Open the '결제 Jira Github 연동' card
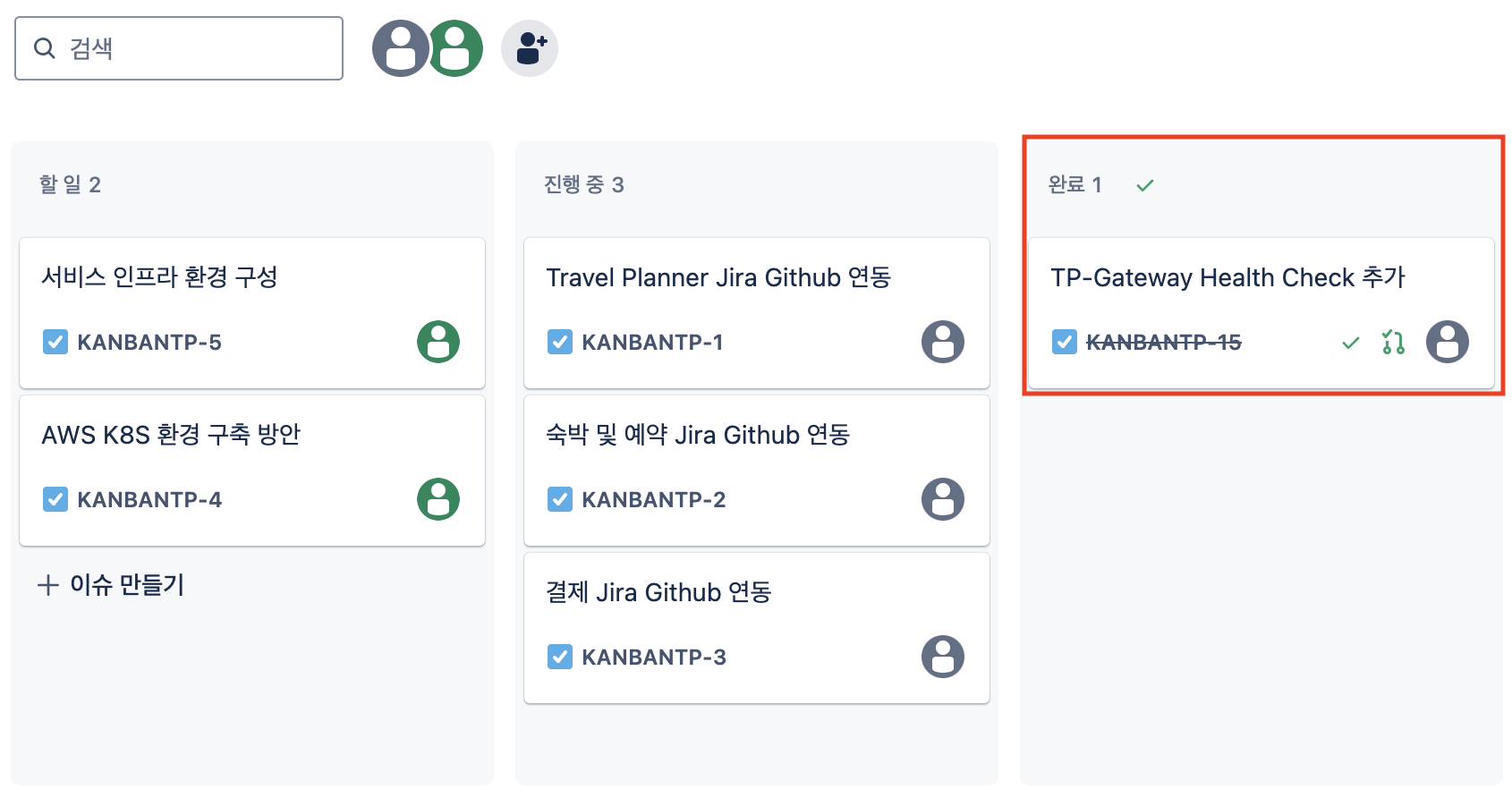This screenshot has height=798, width=1512. pyautogui.click(x=757, y=628)
